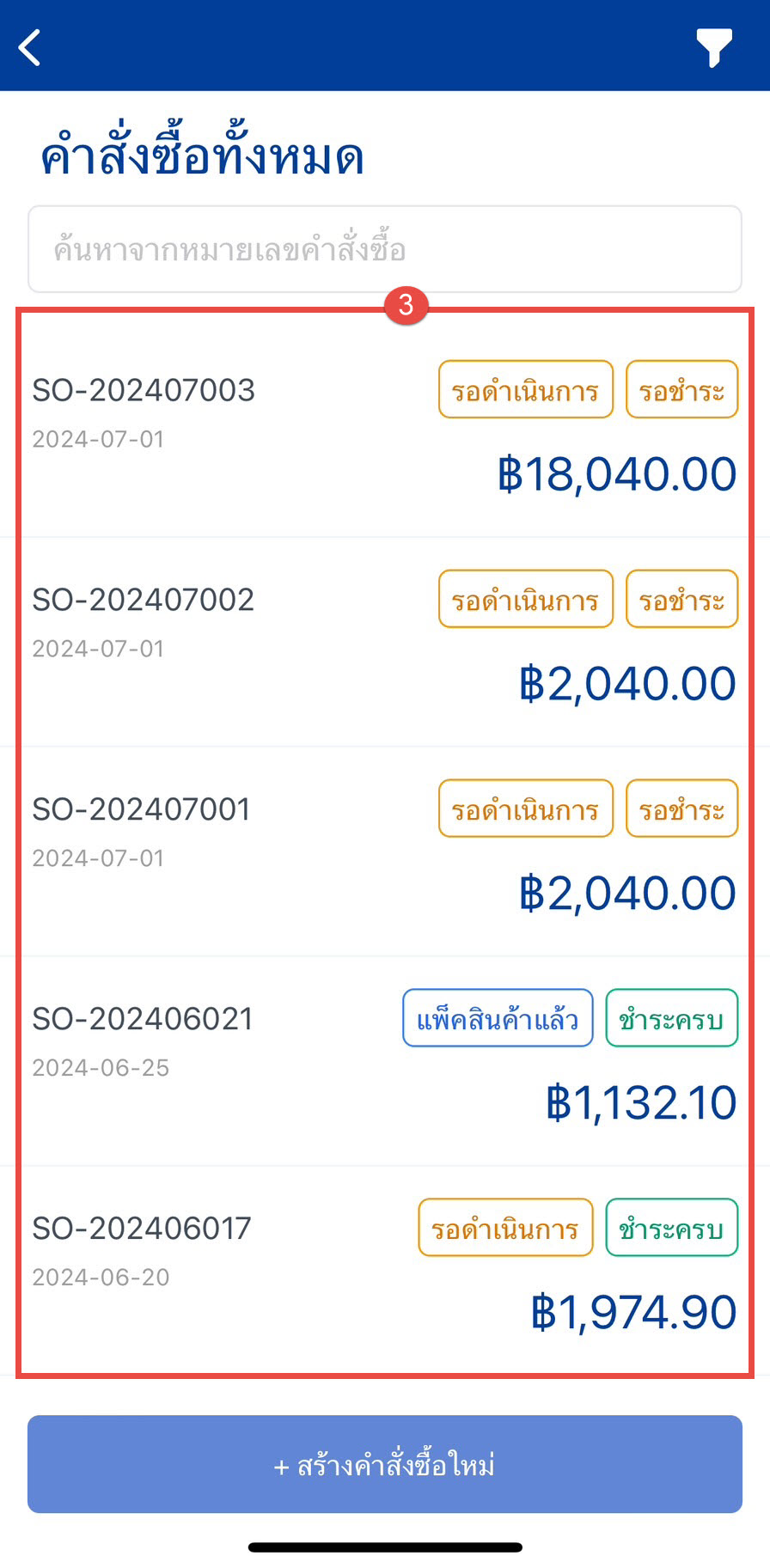
Task: Tap the ฿1,974.90 amount
Action: coord(633,1313)
